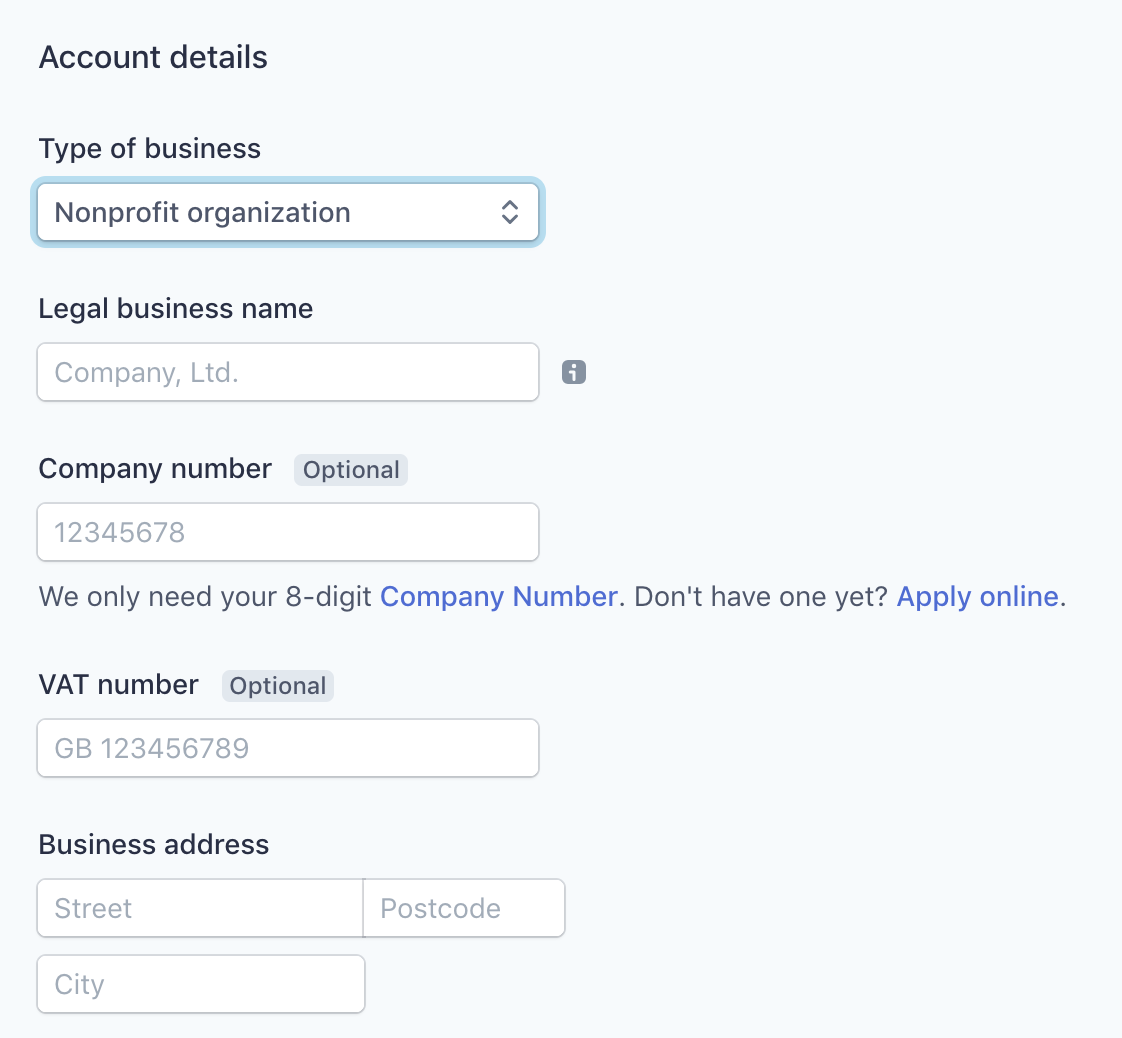Screen dimensions: 1122x1038
Task: Click the Type of business label
Action: coord(150,149)
